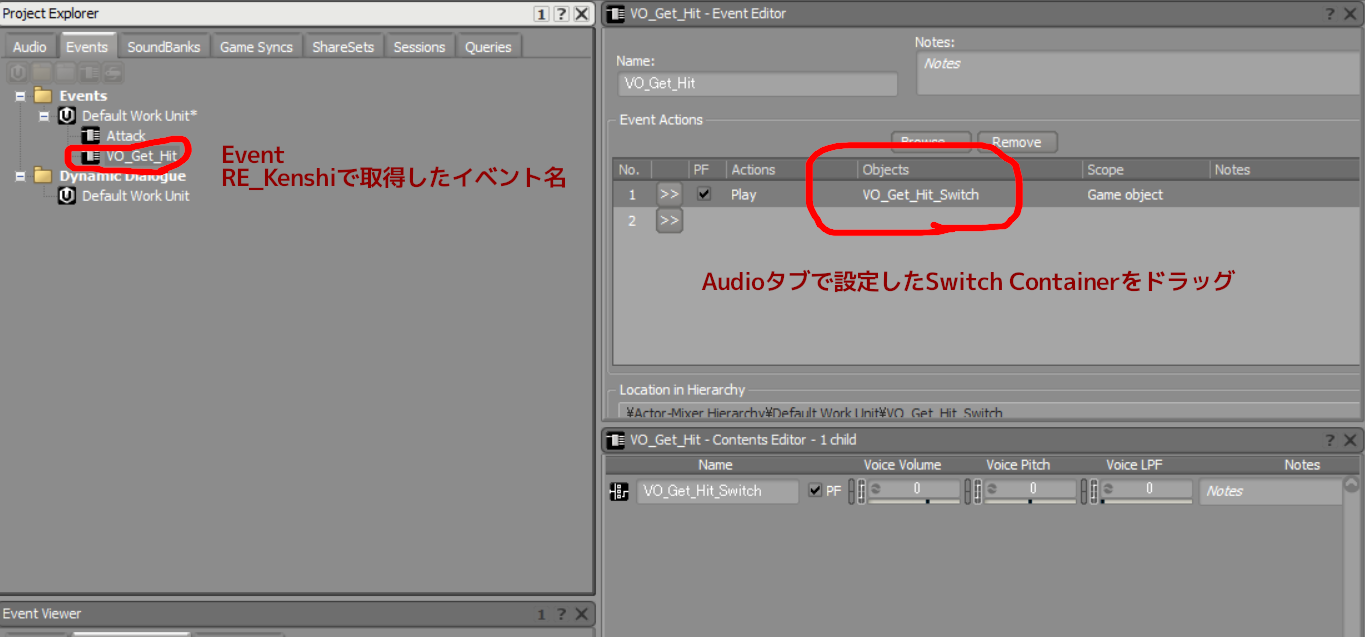The image size is (1365, 637).
Task: Click the >> selector button in row 1
Action: [x=669, y=195]
